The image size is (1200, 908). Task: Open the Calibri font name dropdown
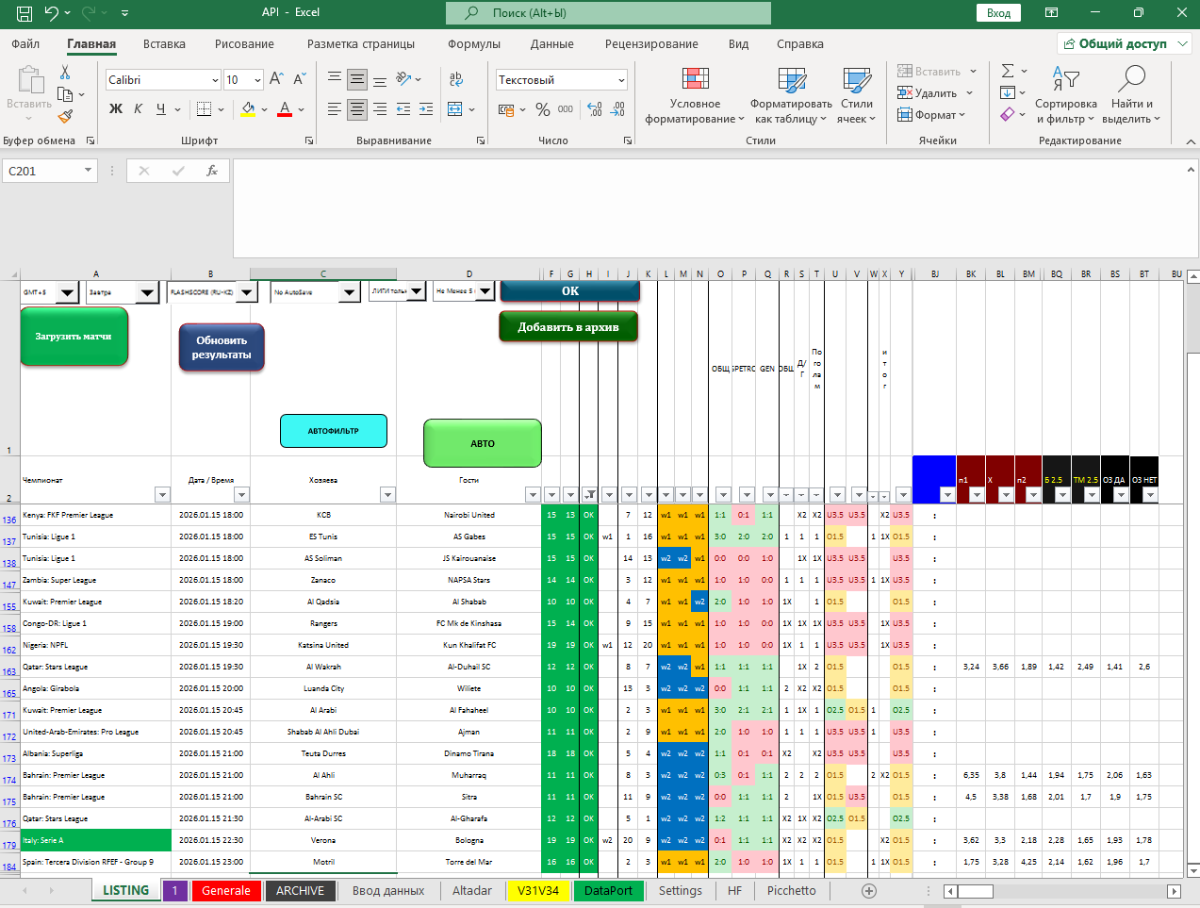(215, 80)
